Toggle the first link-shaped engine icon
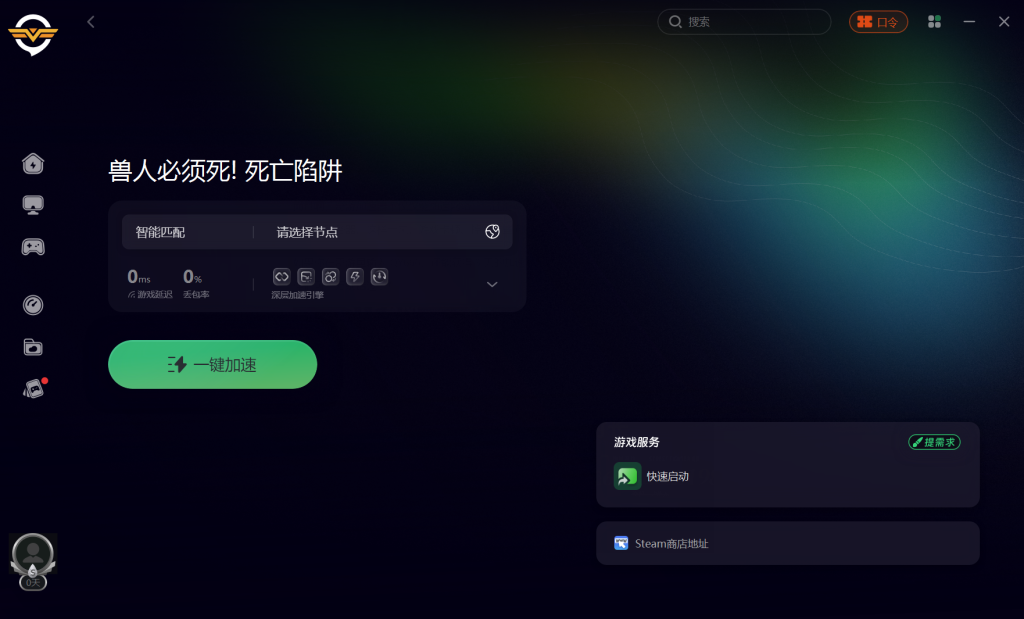1024x619 pixels. click(281, 277)
